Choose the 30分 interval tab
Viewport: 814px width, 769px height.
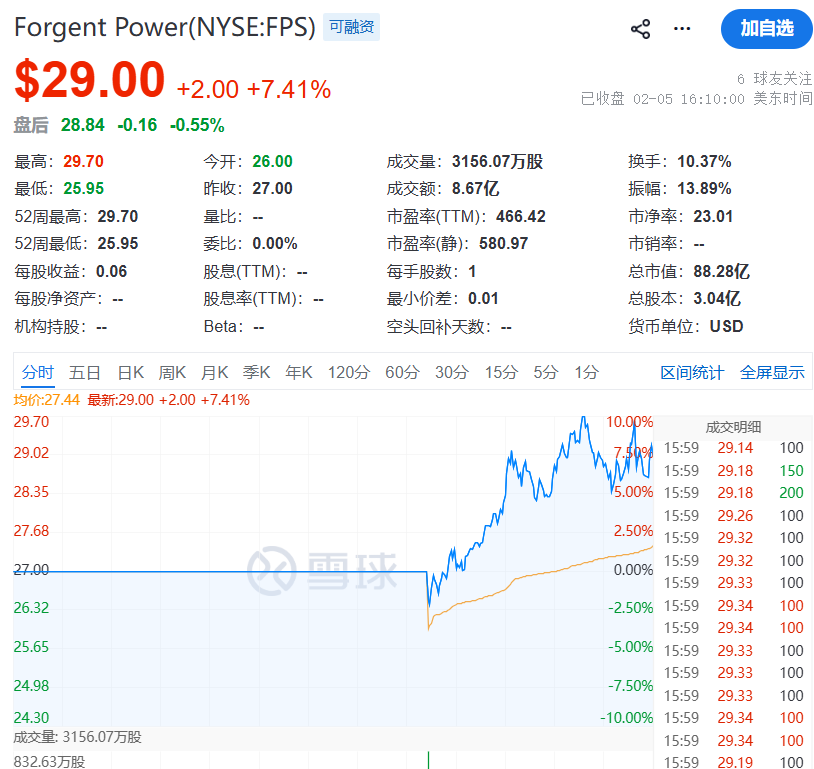(x=452, y=373)
